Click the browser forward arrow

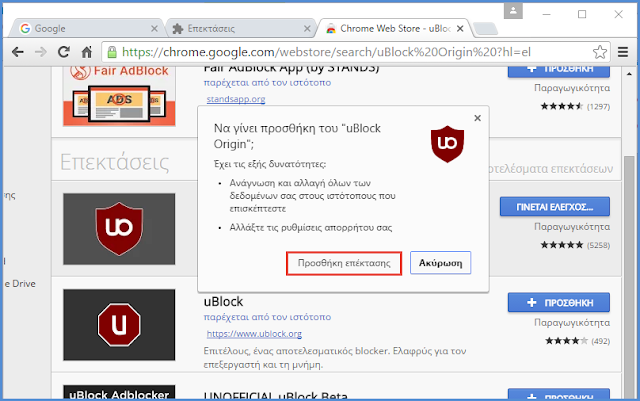(40, 52)
